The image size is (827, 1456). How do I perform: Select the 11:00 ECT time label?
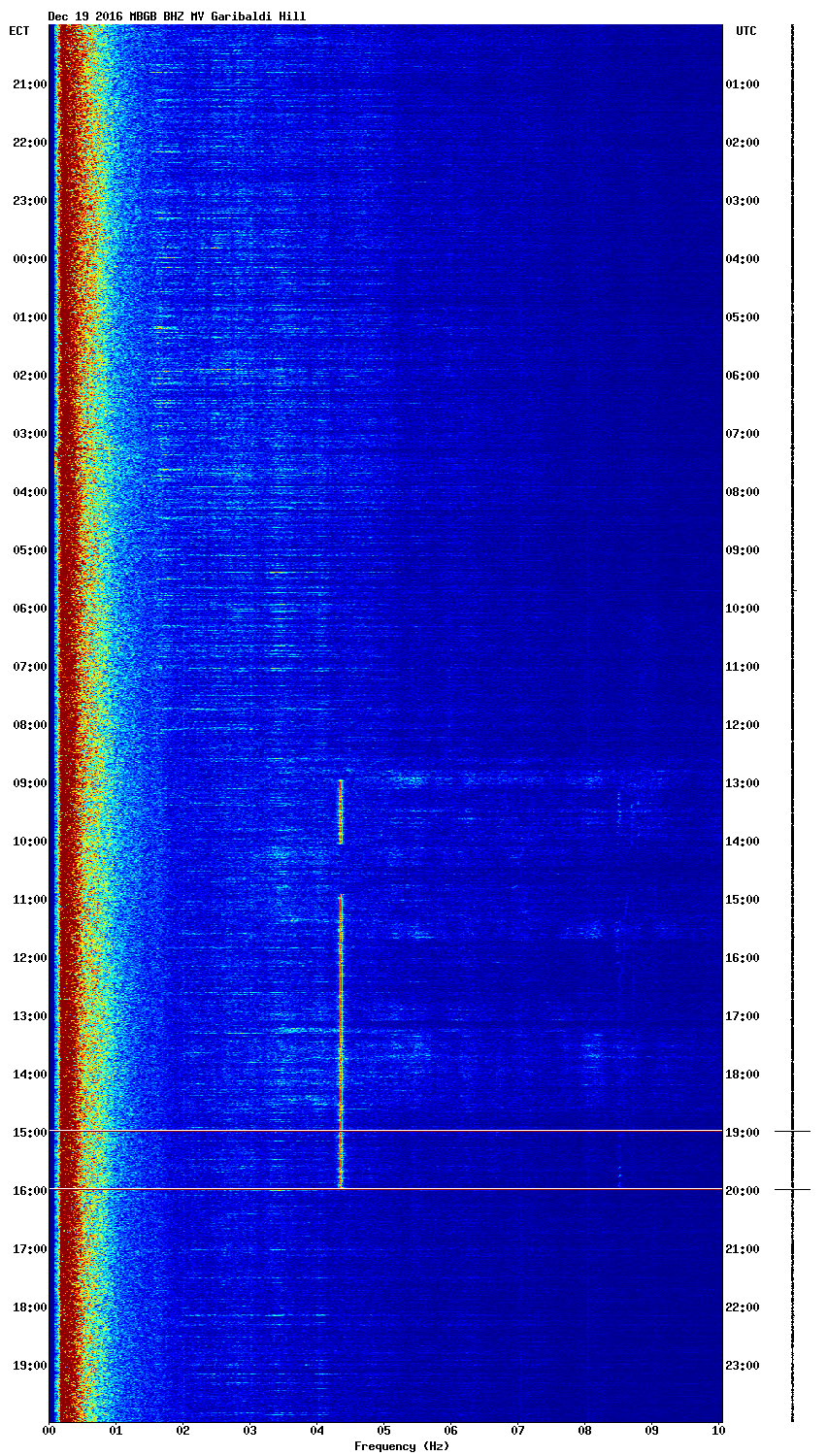pyautogui.click(x=29, y=900)
